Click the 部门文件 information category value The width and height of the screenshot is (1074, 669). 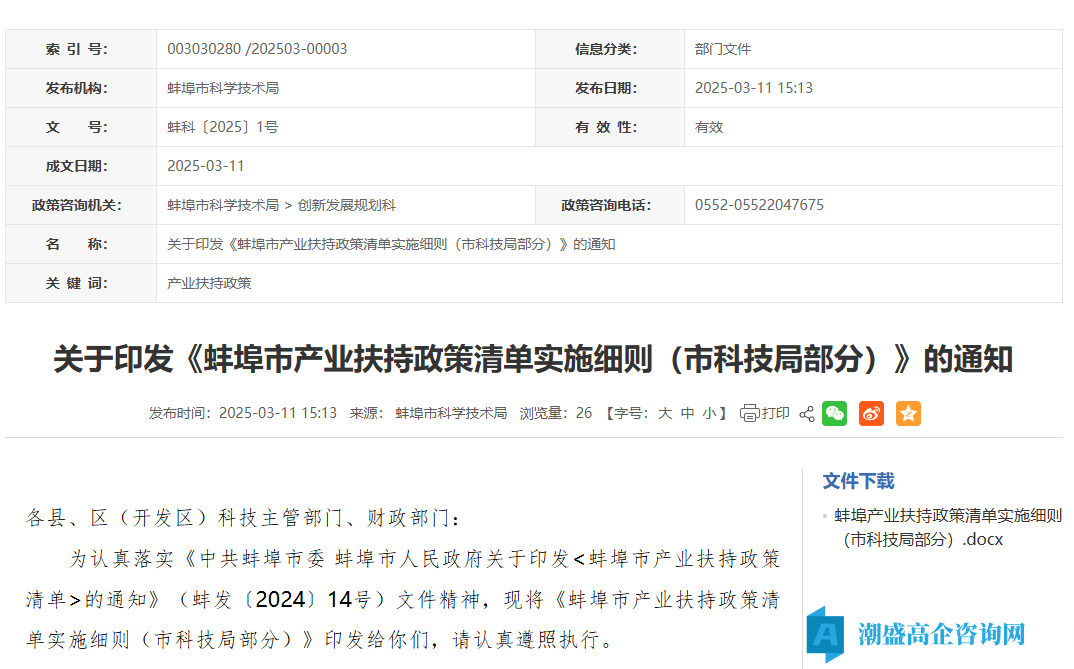pos(722,49)
